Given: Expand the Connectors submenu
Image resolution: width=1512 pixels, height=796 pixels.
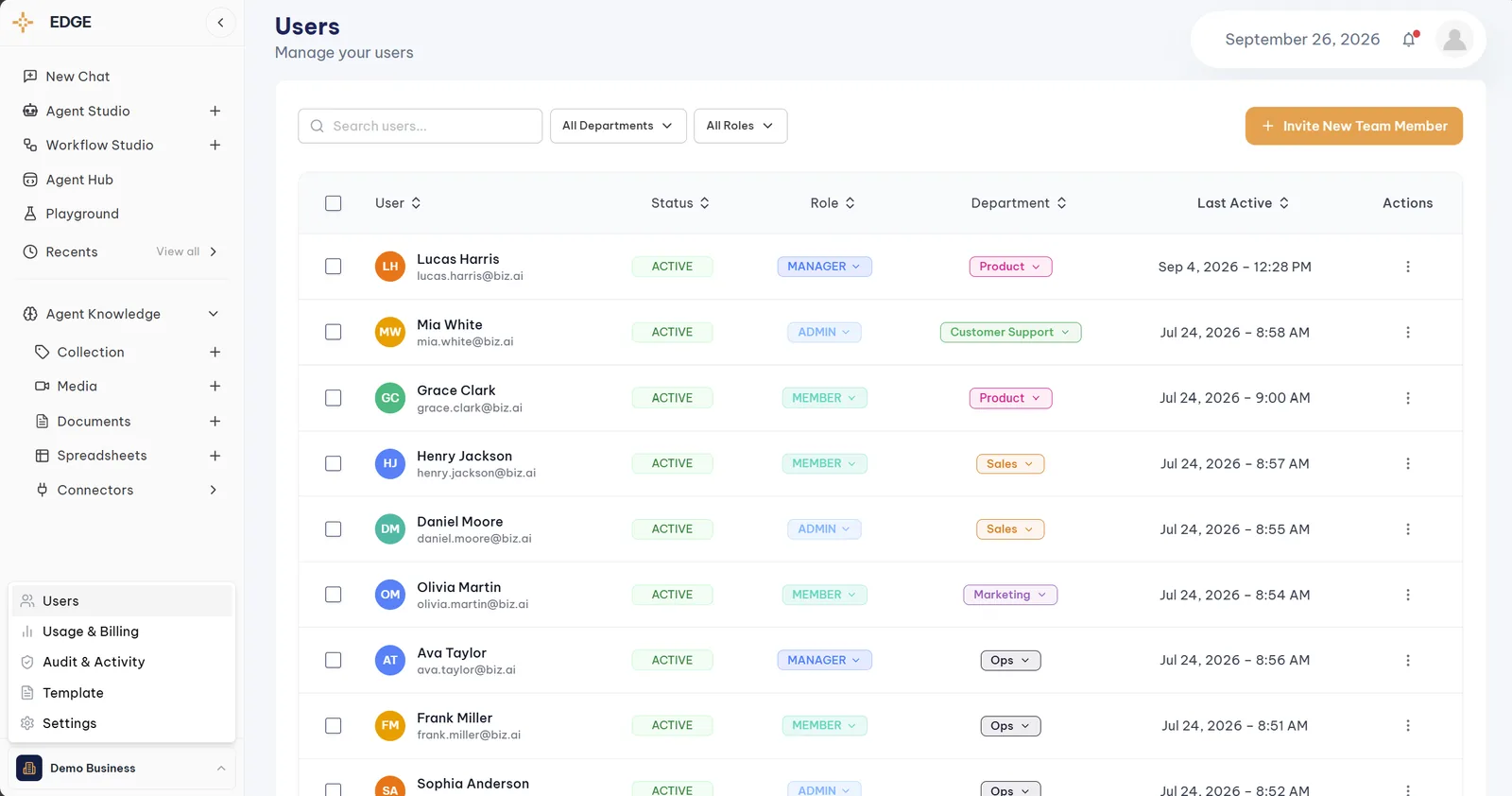Looking at the screenshot, I should tap(214, 490).
